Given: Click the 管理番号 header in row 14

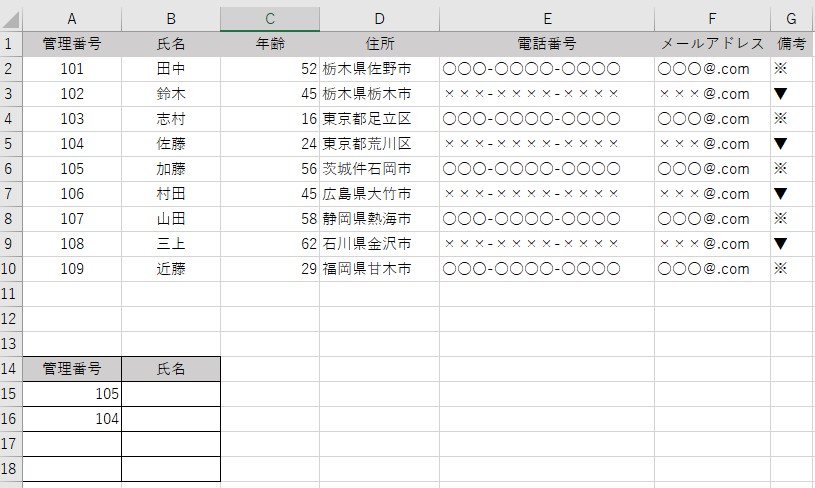Looking at the screenshot, I should click(72, 369).
